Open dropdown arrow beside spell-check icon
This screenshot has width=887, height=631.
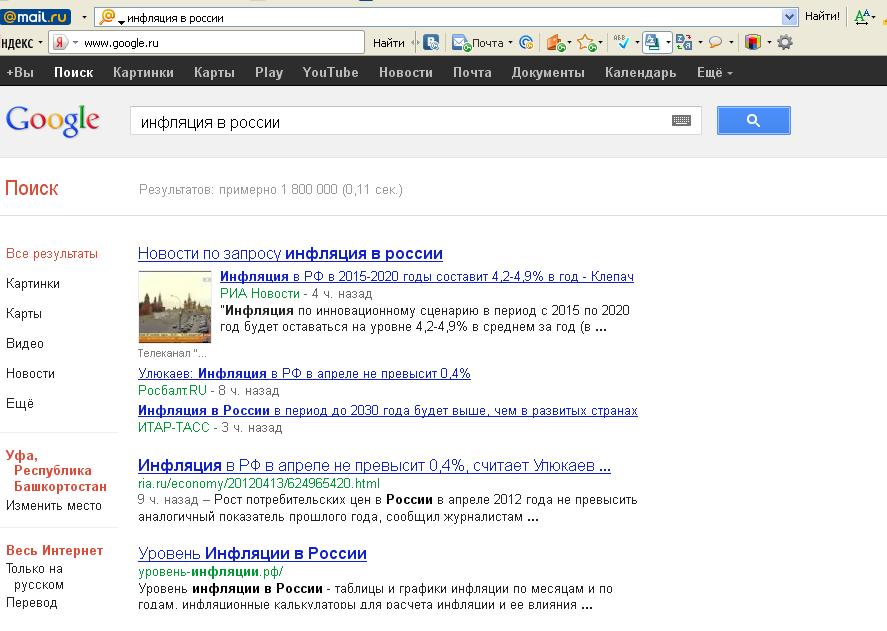(x=637, y=42)
